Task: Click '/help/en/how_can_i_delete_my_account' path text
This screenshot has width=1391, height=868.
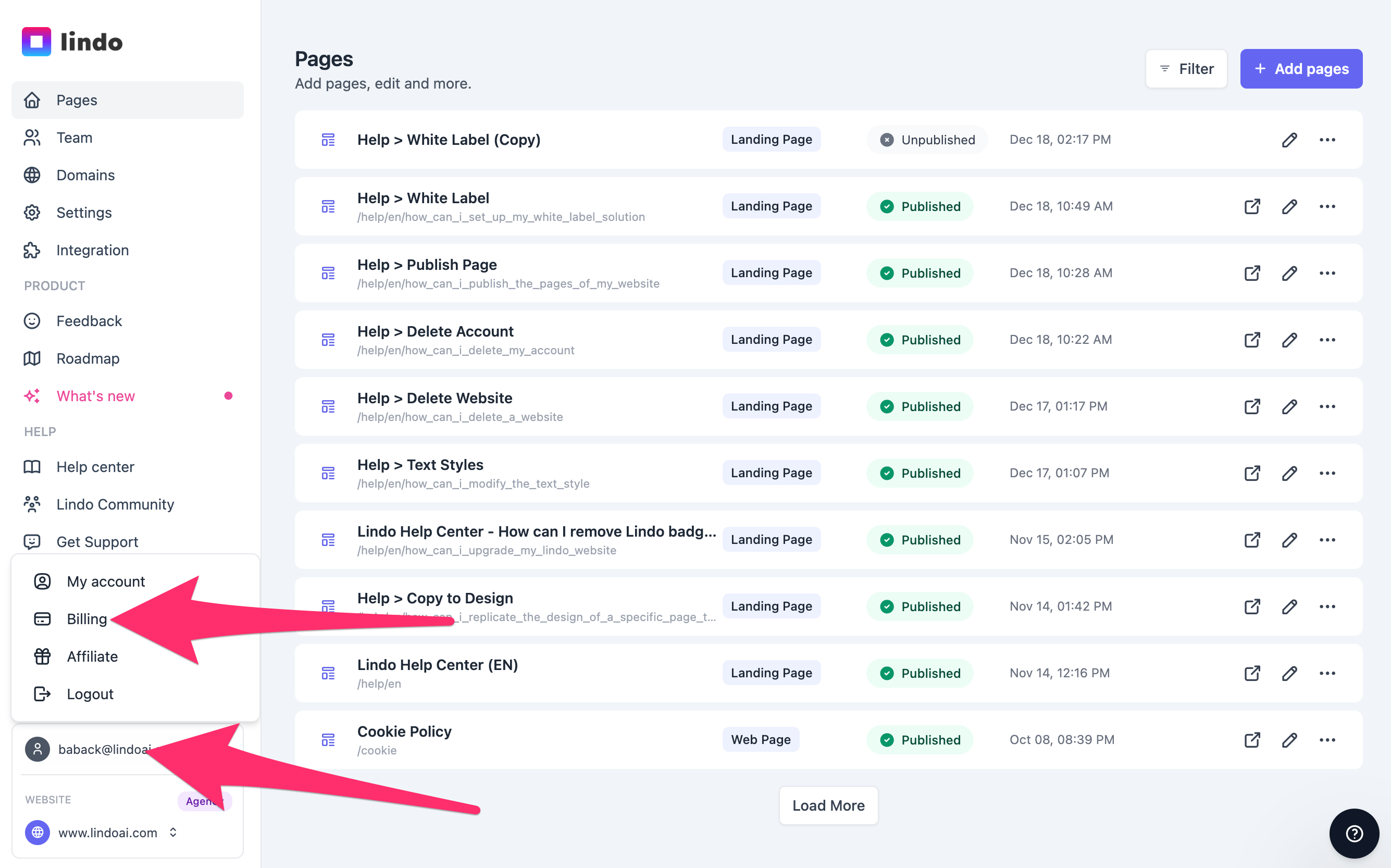Action: 466,350
